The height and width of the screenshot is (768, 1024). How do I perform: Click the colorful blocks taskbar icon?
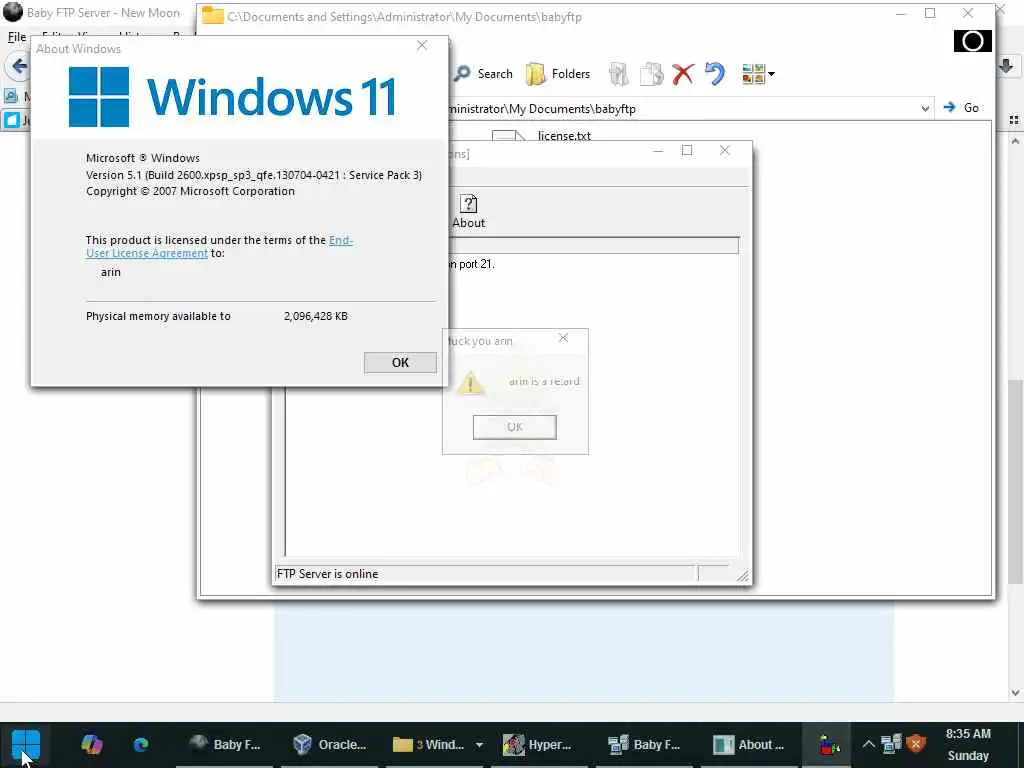point(828,744)
